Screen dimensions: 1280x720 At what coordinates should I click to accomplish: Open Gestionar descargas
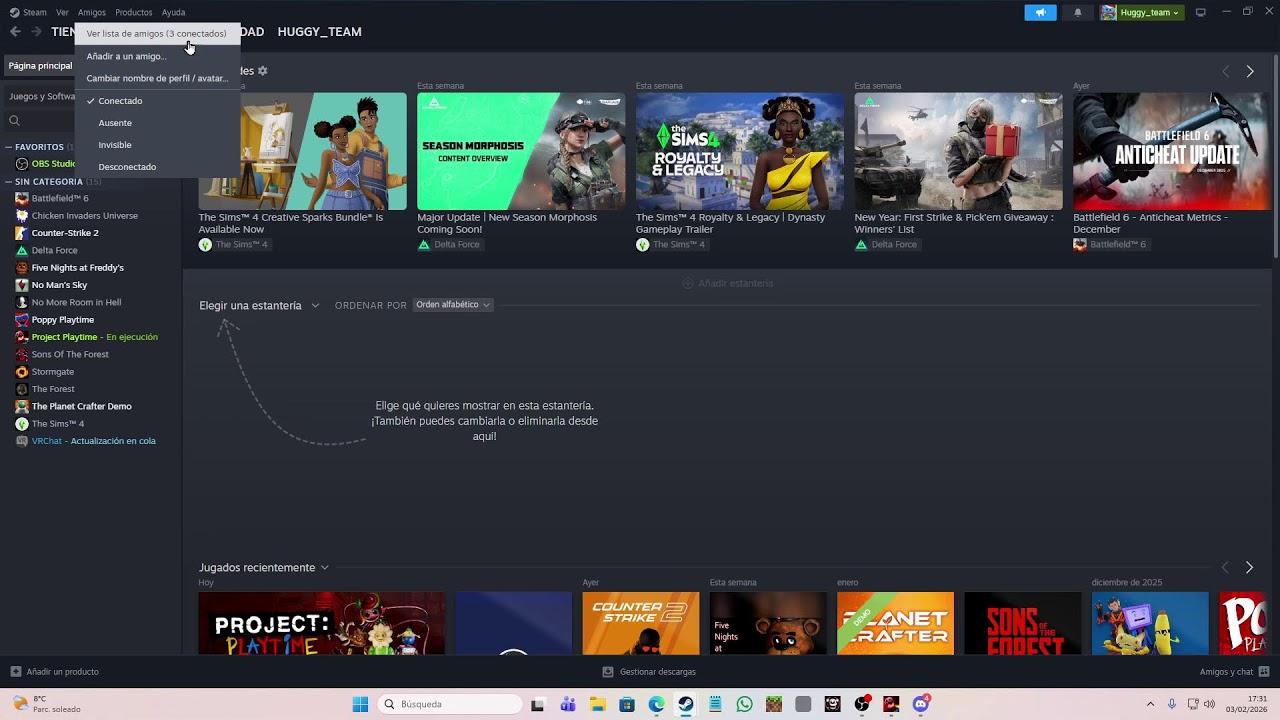point(649,672)
